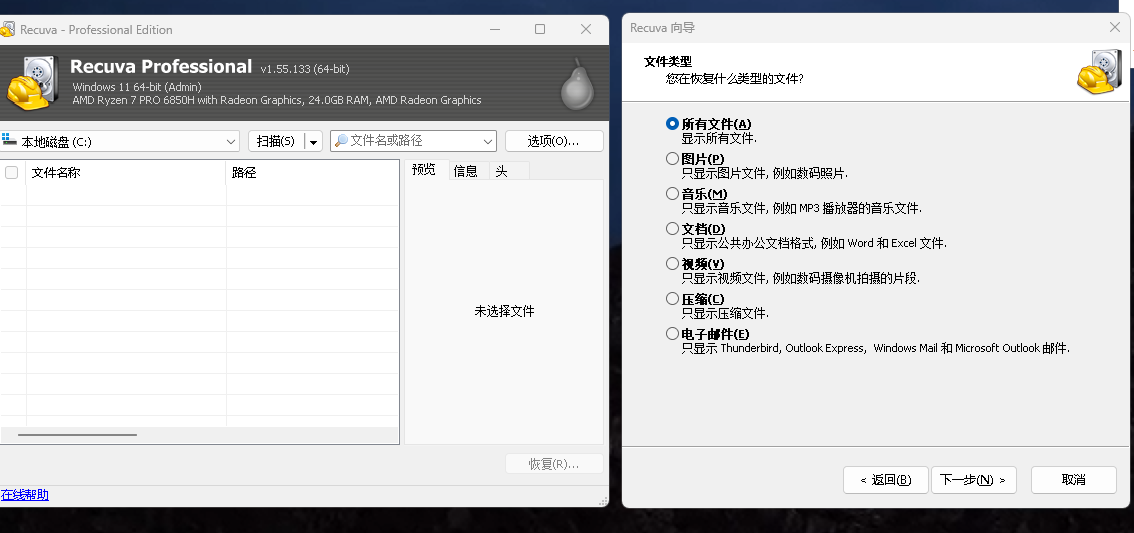This screenshot has height=533, width=1134.
Task: Close the Recuva wizard dialog
Action: [1114, 27]
